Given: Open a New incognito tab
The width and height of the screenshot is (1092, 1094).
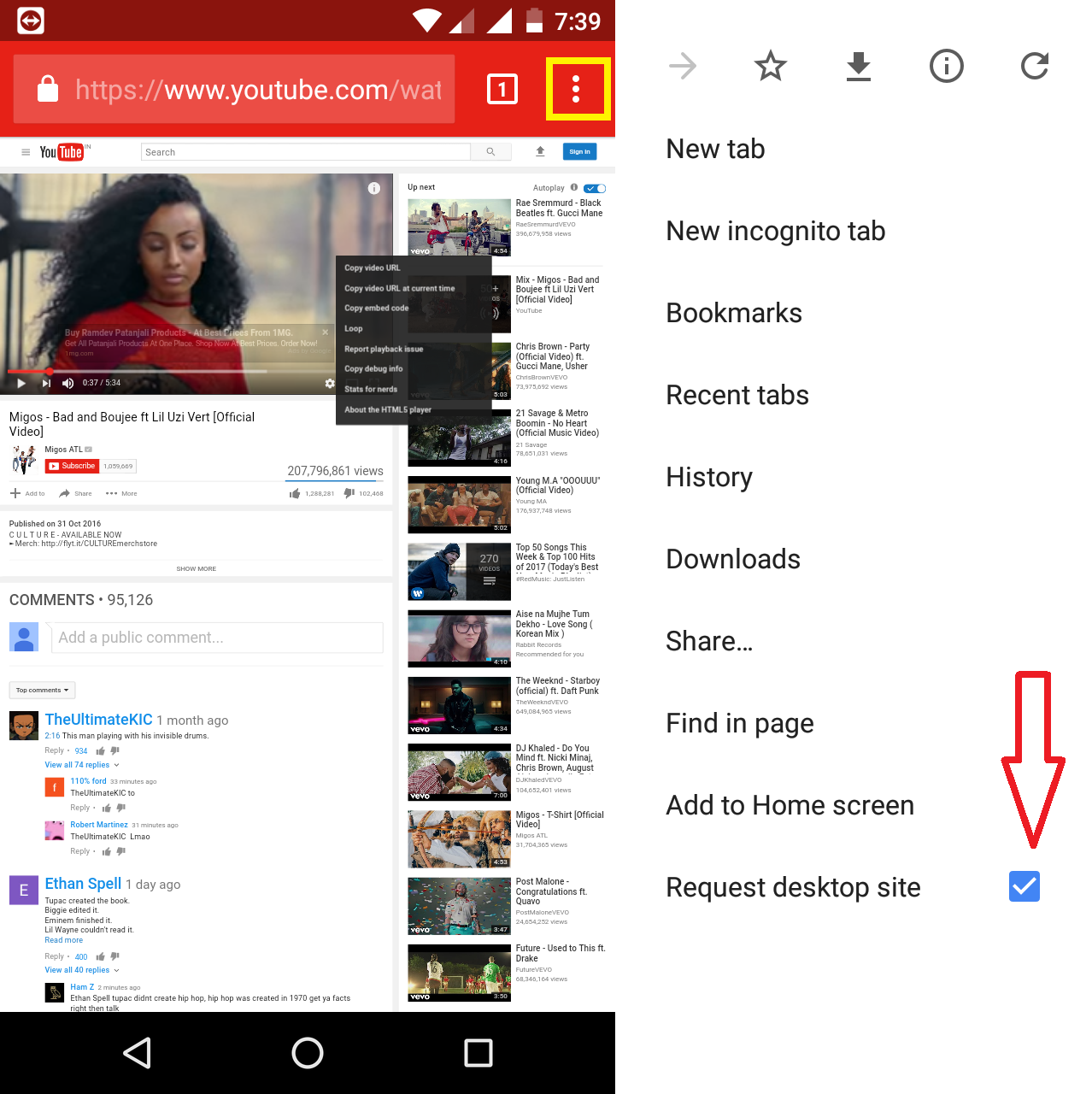Looking at the screenshot, I should coord(775,230).
